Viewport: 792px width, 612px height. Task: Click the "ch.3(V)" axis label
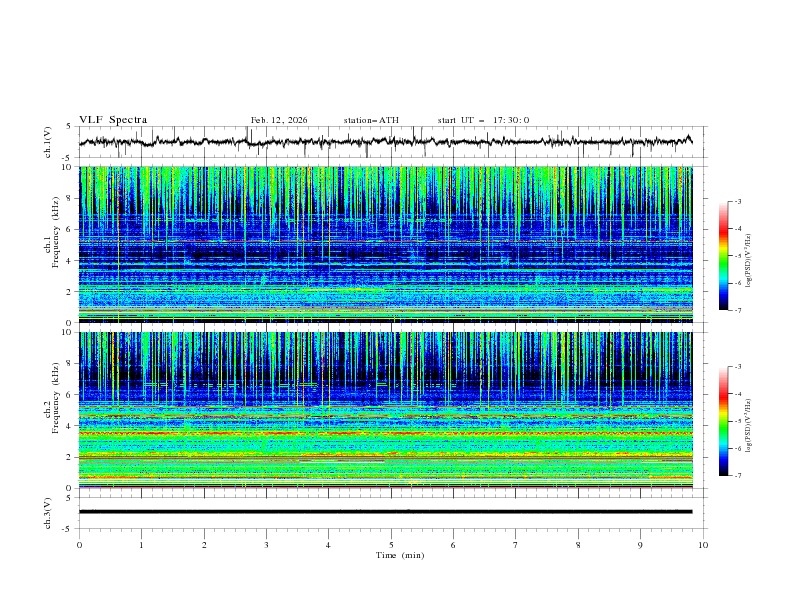48,513
